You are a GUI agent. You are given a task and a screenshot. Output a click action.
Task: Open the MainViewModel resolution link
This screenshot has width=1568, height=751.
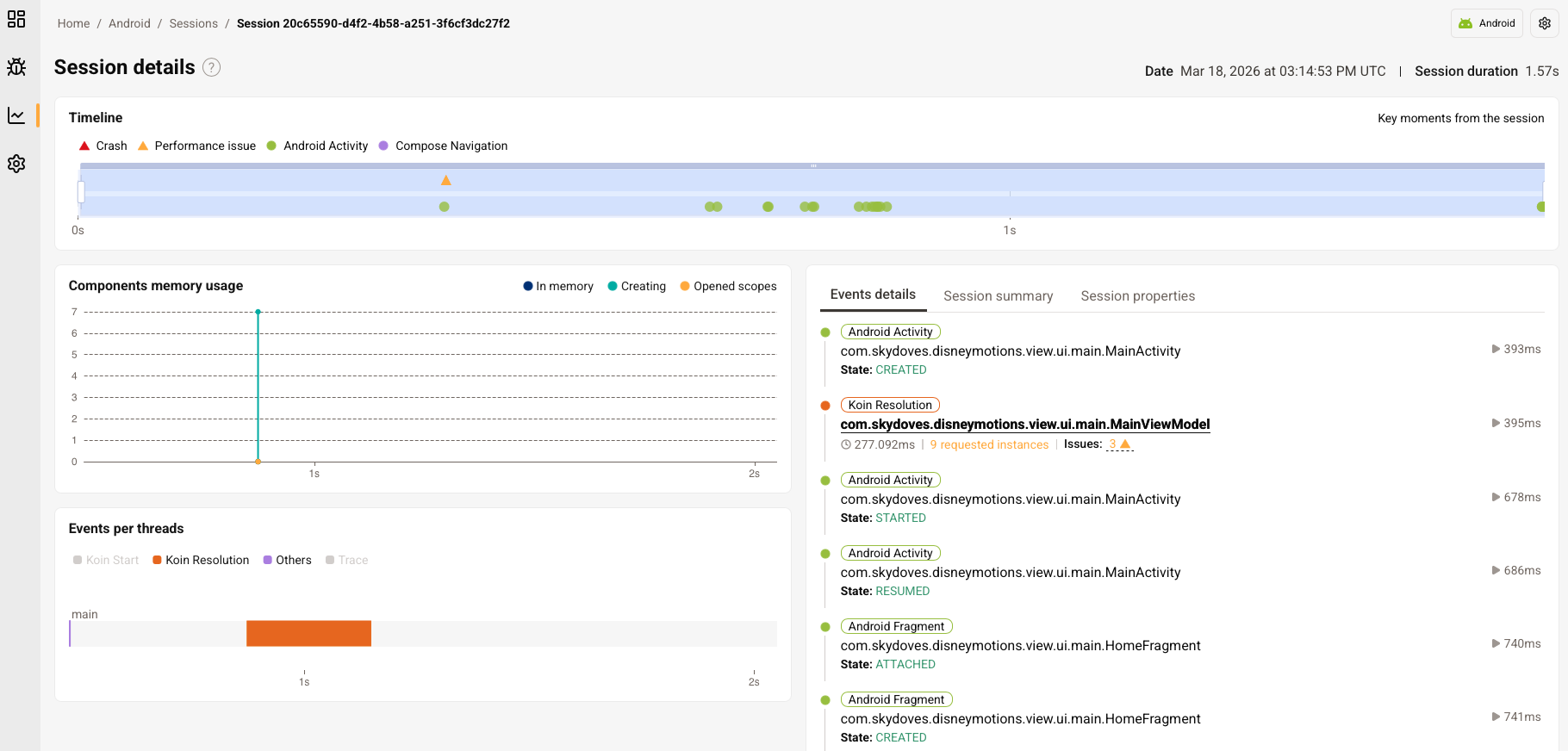[x=1024, y=425]
